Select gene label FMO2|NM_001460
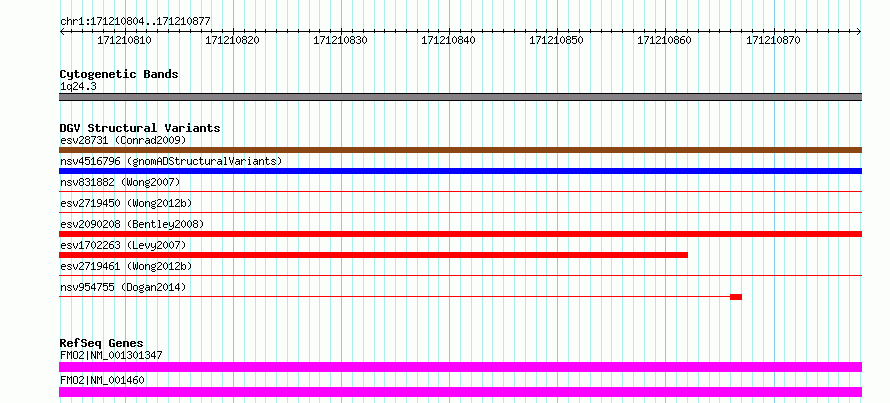The height and width of the screenshot is (403, 890). [x=102, y=380]
